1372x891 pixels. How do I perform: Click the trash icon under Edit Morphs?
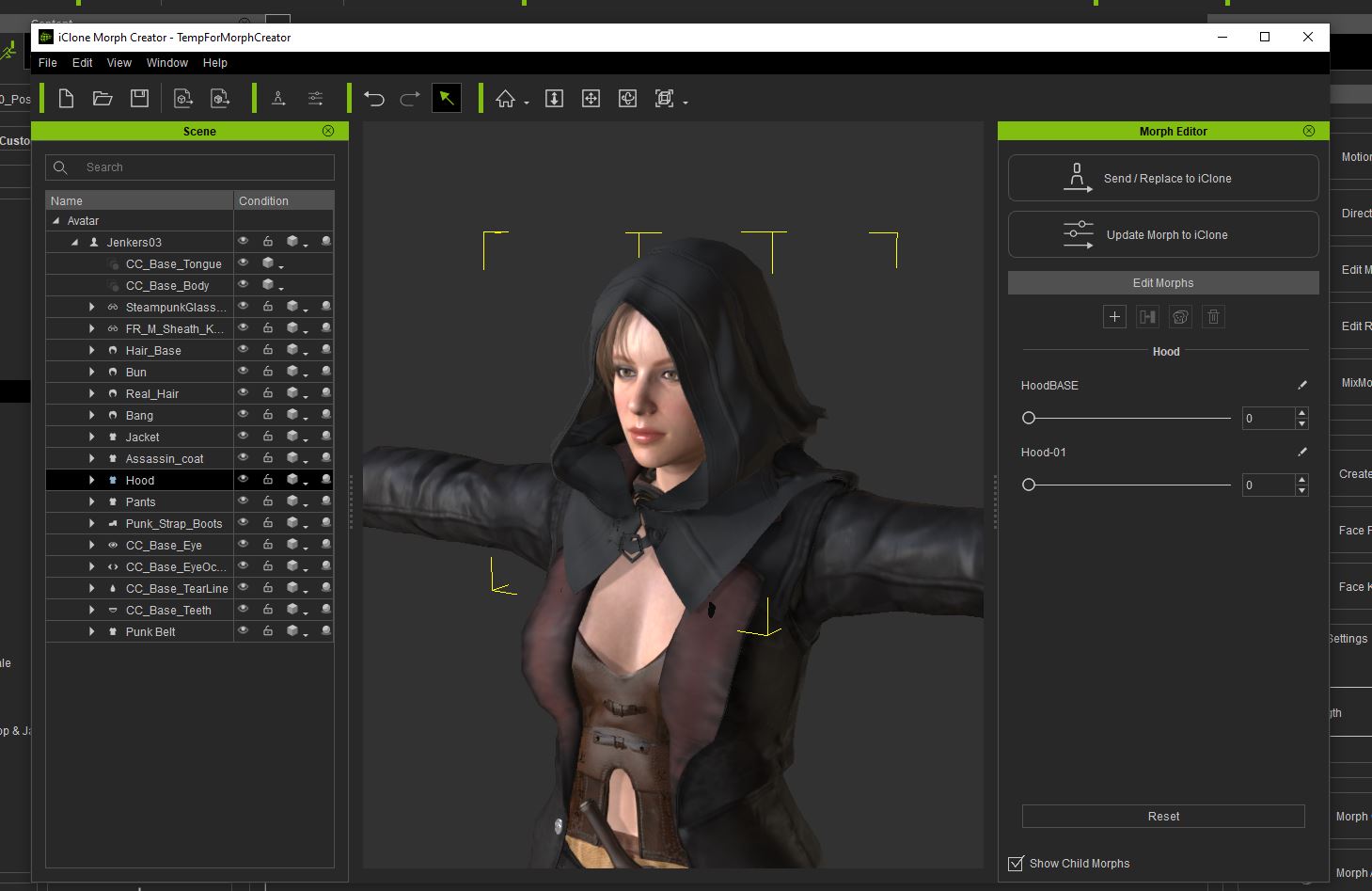(x=1213, y=317)
